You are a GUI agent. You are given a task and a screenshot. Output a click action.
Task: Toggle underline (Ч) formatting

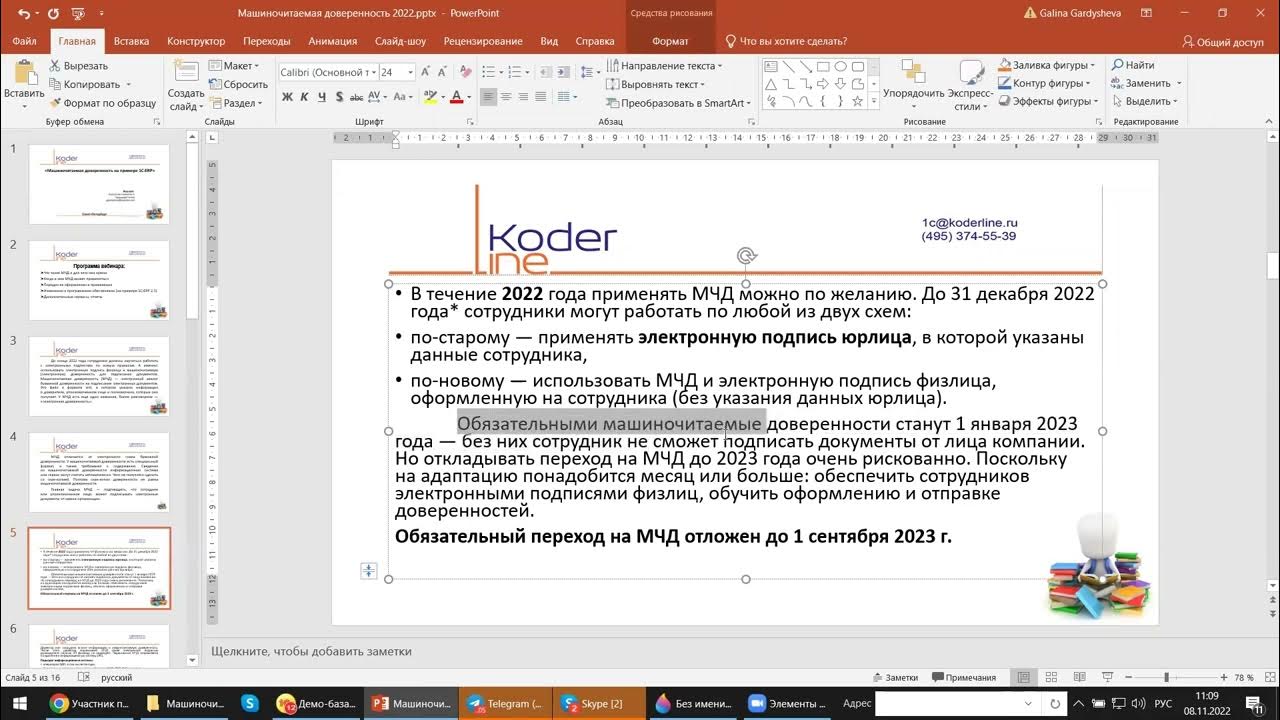tap(322, 97)
